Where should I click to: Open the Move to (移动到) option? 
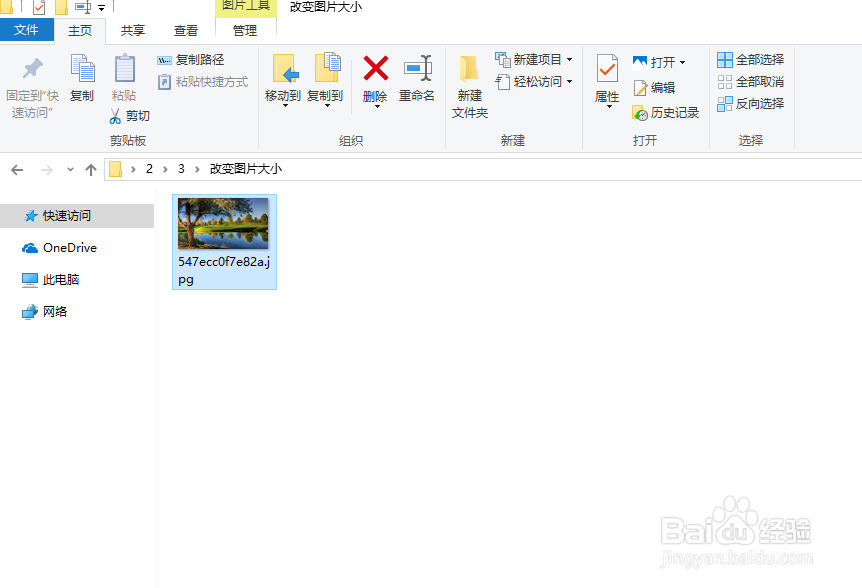[283, 80]
